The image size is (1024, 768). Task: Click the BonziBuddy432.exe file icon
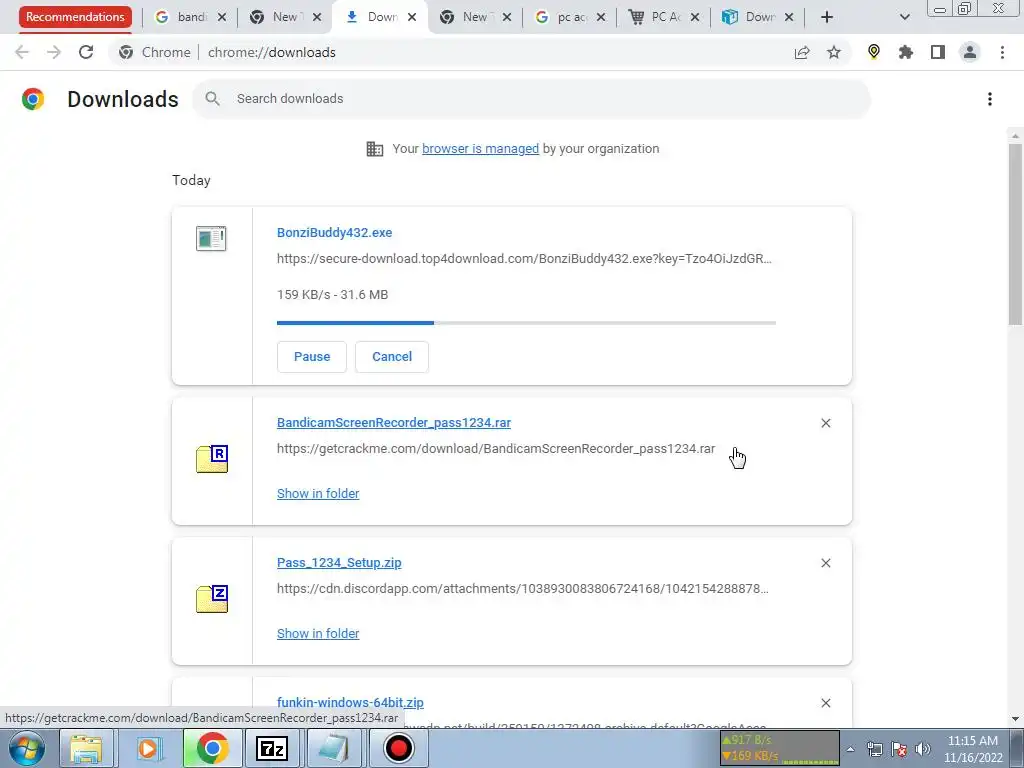(x=211, y=238)
